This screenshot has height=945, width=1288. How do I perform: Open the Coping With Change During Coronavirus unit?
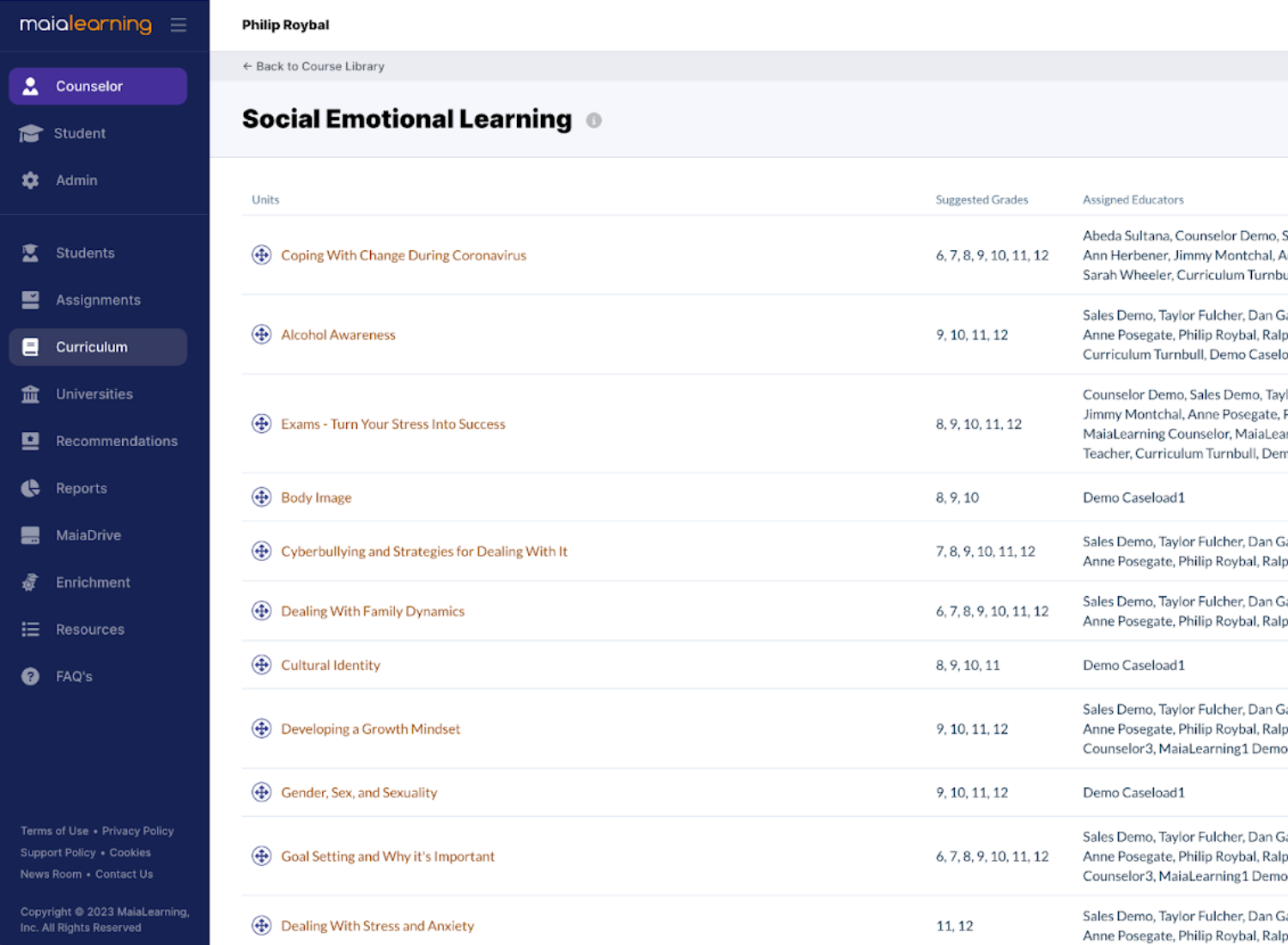(404, 255)
